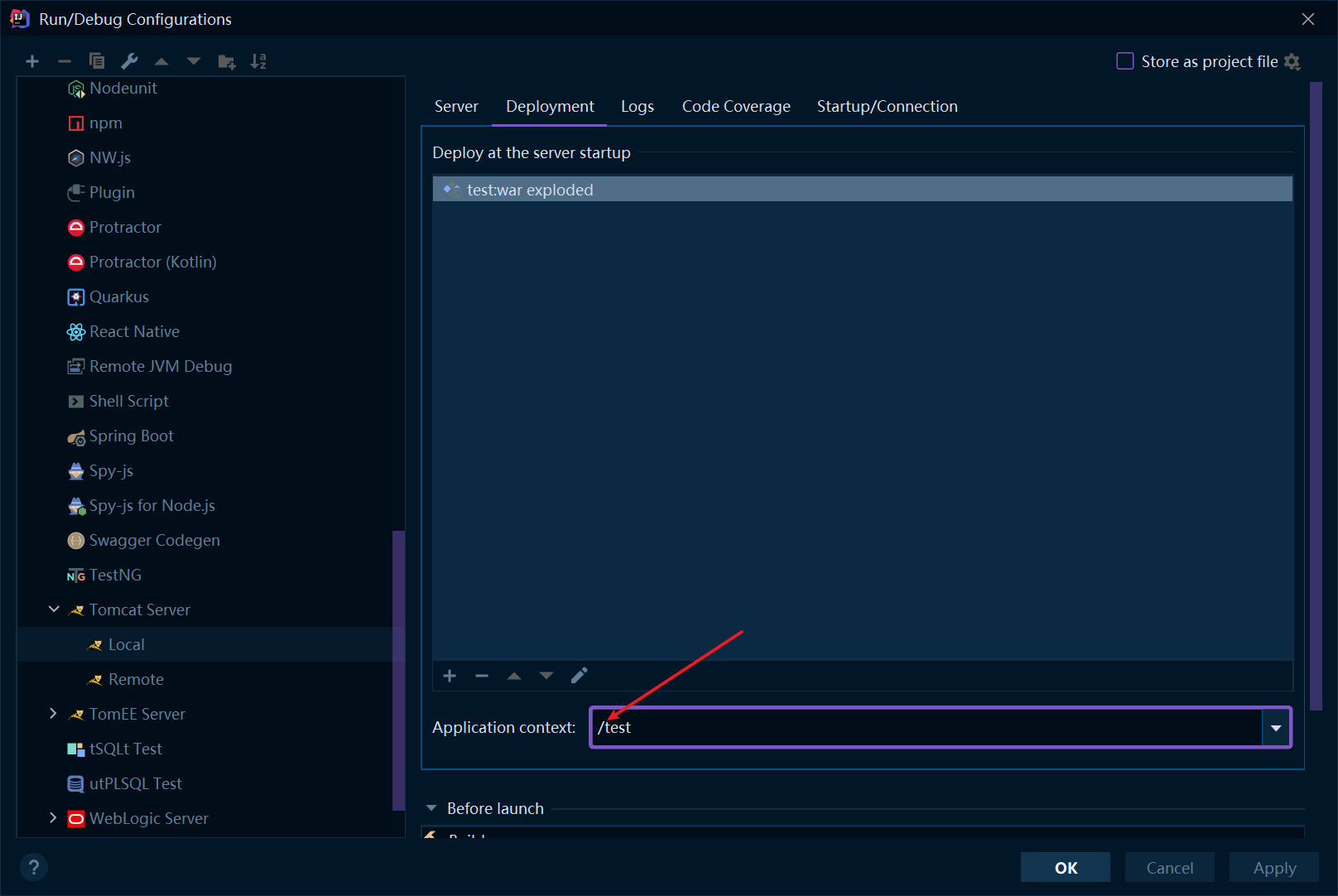Click right panel vertical scrollbar
This screenshot has width=1338, height=896.
pyautogui.click(x=1316, y=396)
